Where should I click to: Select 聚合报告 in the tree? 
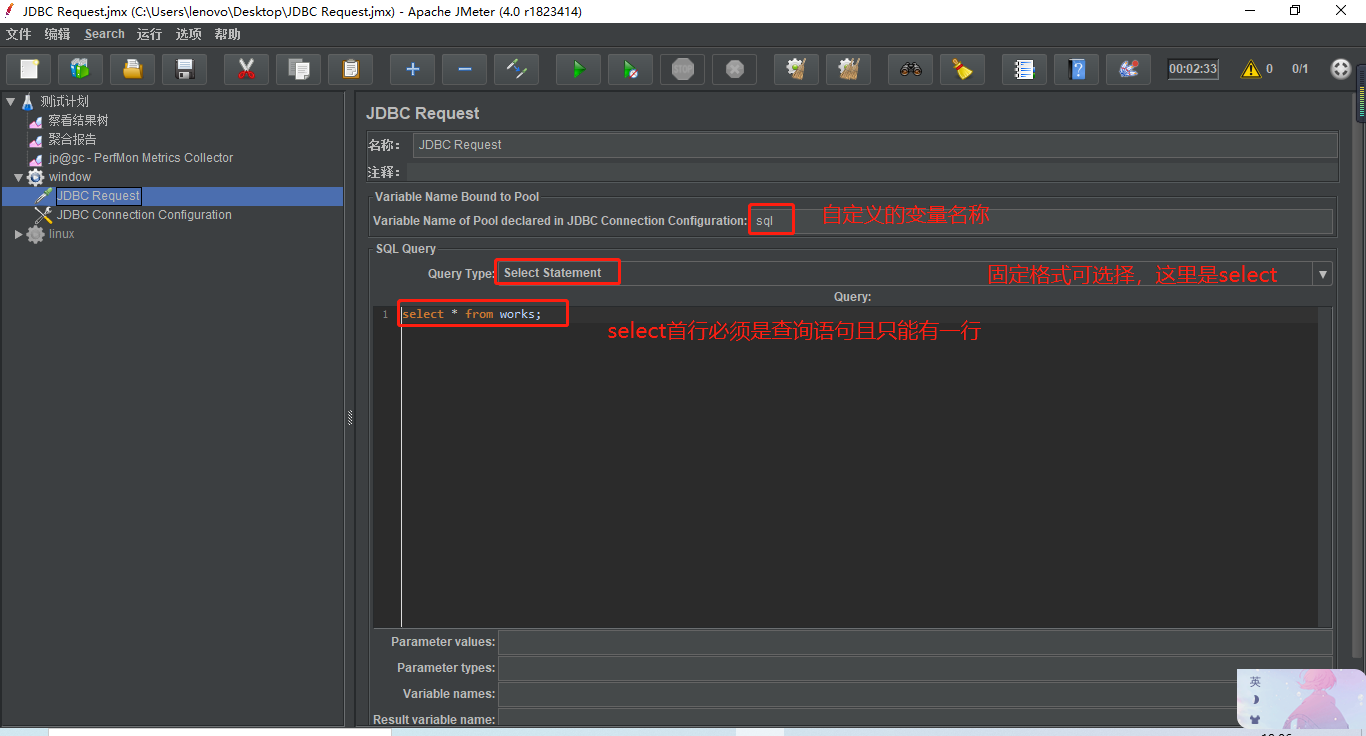(72, 139)
